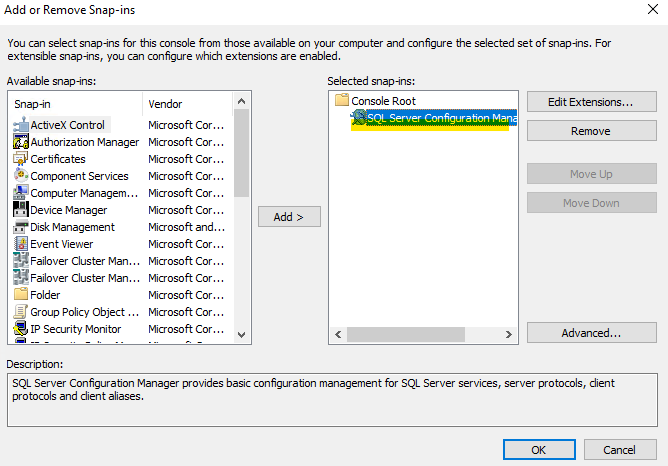The image size is (668, 466).
Task: Select Device Manager snap-in name
Action: [69, 210]
